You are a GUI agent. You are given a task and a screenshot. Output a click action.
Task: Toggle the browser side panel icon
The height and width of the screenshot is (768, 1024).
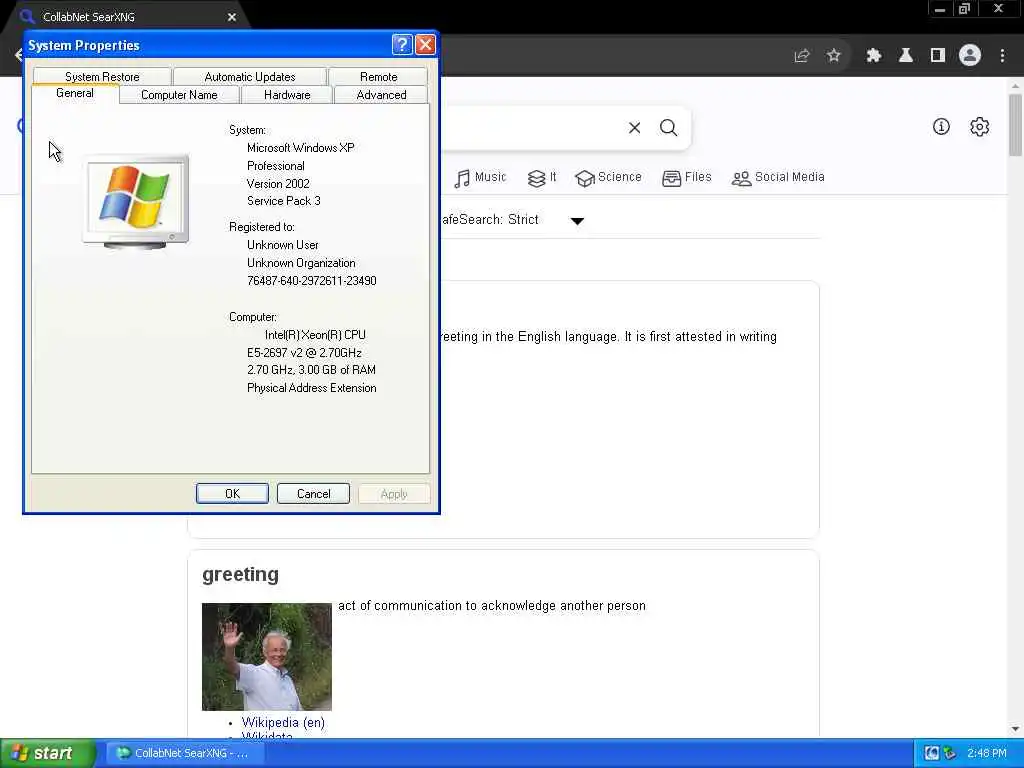[x=938, y=56]
